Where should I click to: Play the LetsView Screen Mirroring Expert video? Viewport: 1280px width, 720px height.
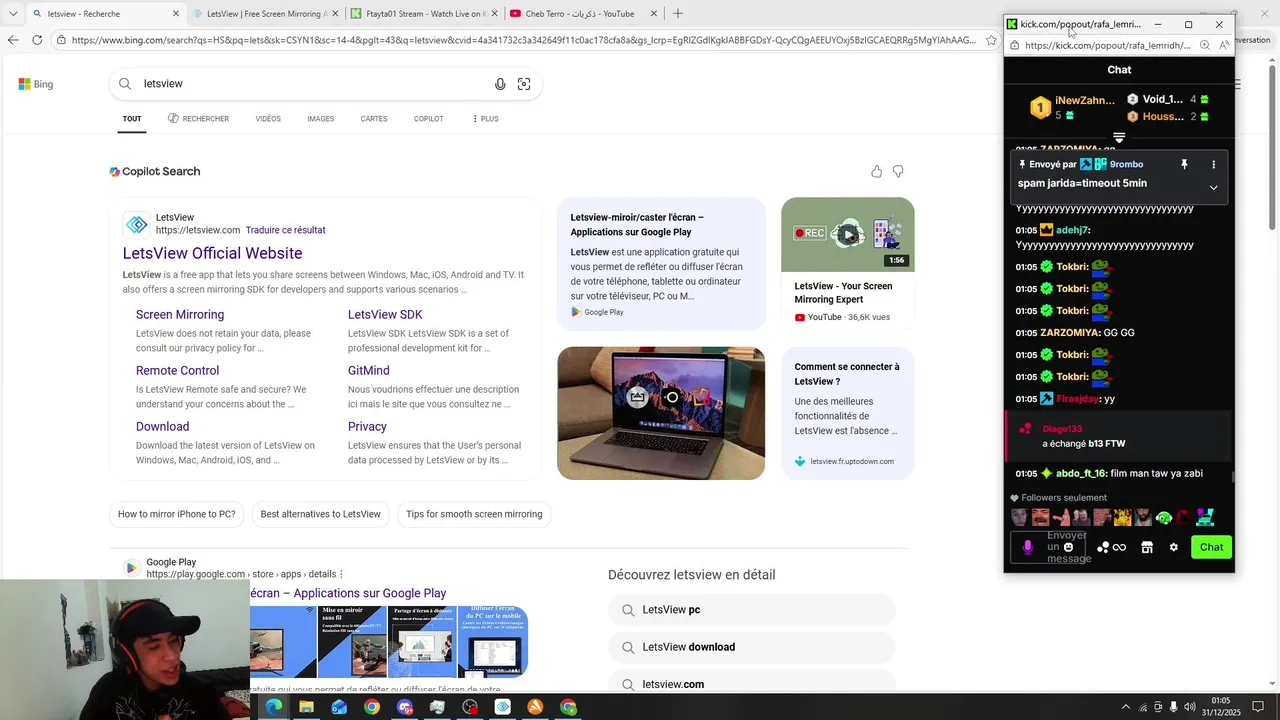coord(848,235)
